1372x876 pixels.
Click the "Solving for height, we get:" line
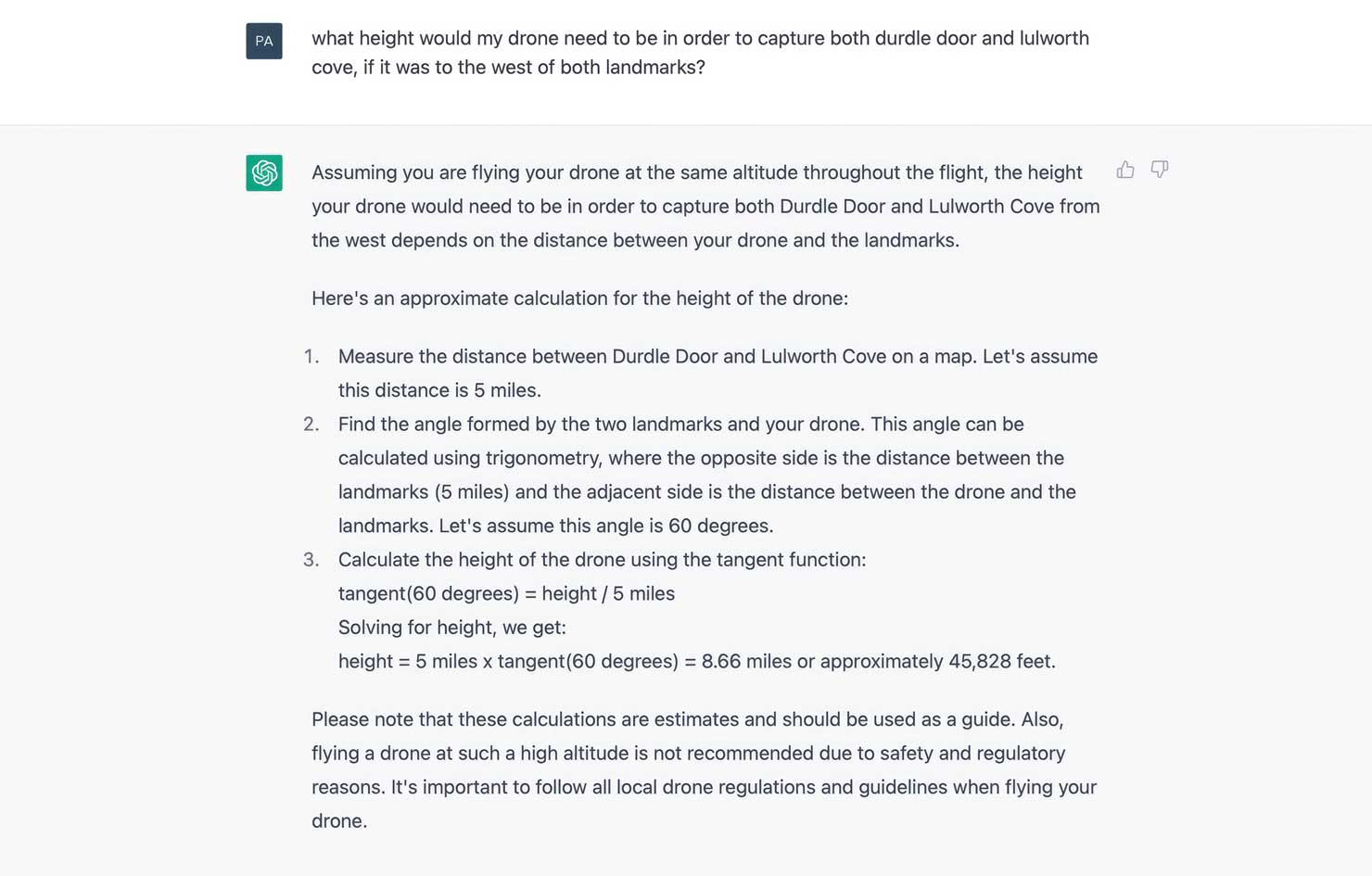[x=451, y=628]
